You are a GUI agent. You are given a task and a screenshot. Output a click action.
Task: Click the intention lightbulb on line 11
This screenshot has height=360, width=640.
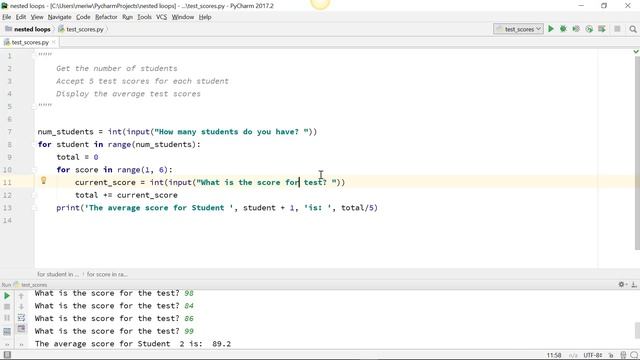point(44,180)
